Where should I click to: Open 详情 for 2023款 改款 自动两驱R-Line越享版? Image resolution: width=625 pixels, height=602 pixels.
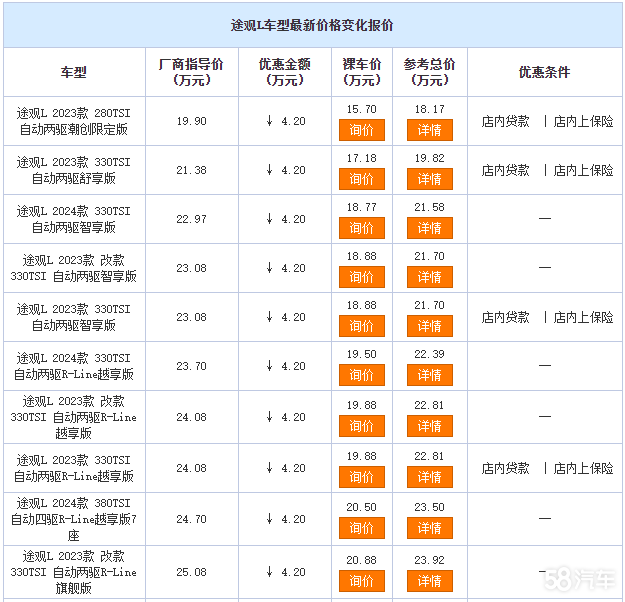[x=429, y=426]
